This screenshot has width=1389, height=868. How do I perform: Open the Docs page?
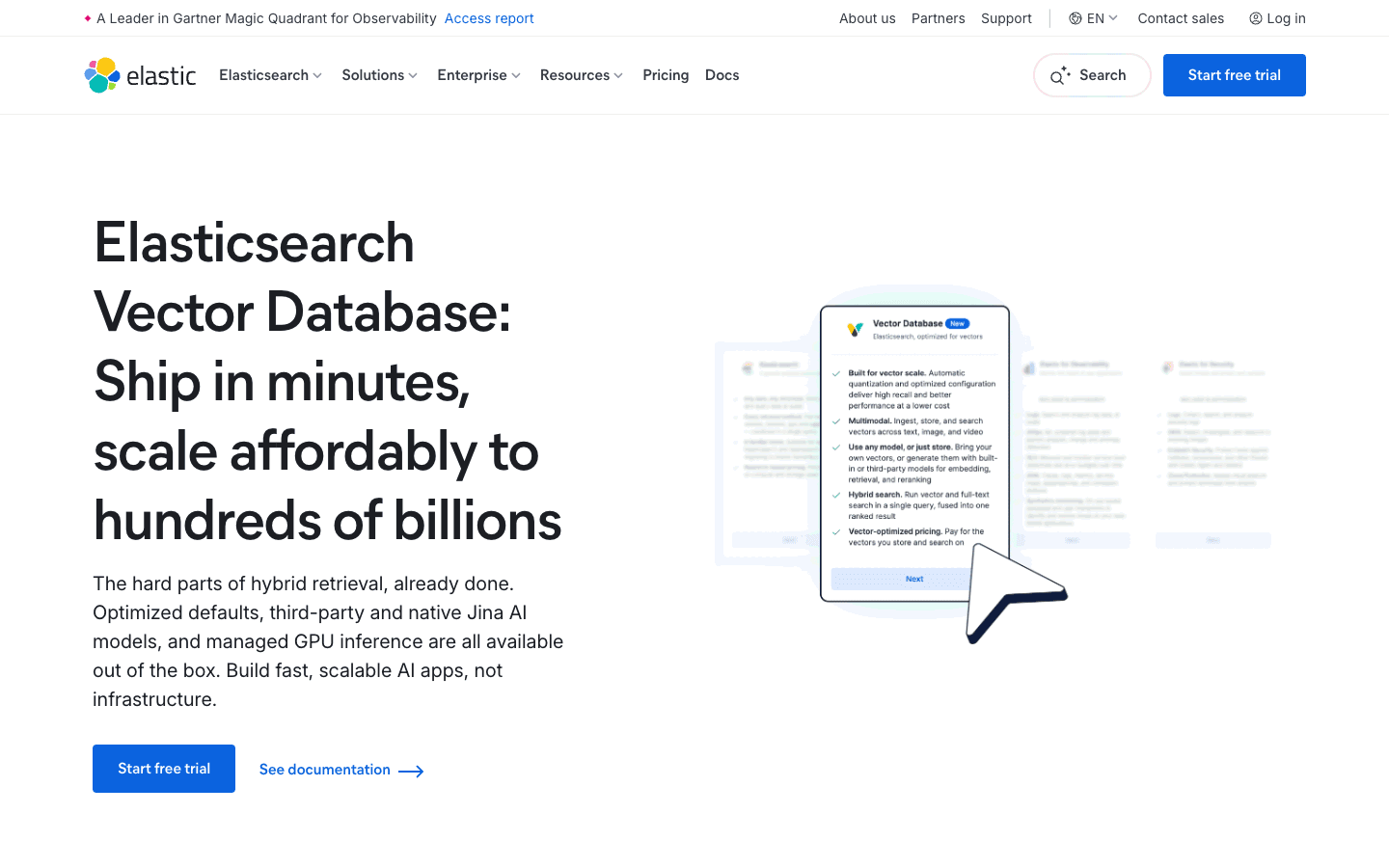point(722,75)
